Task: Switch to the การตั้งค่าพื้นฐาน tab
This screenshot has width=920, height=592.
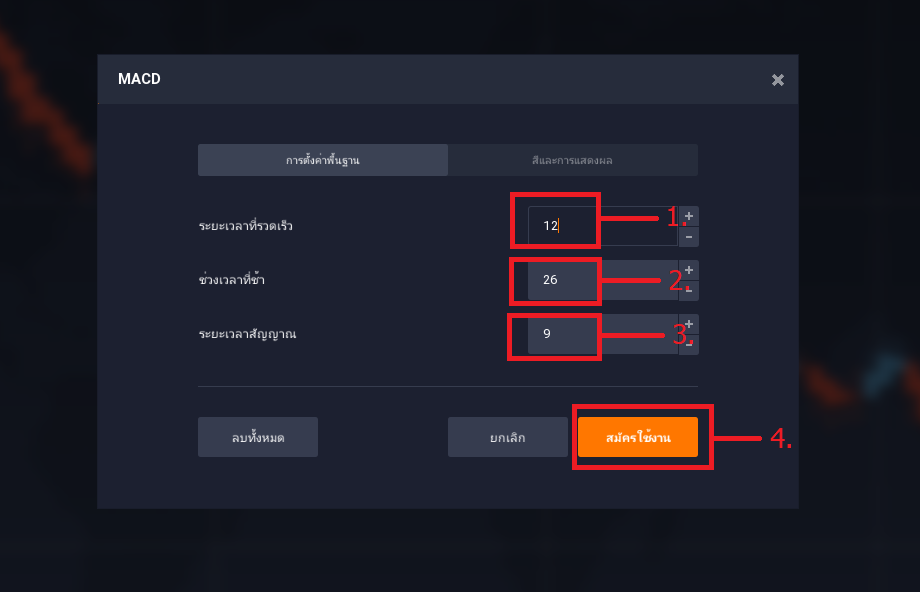Action: point(323,160)
